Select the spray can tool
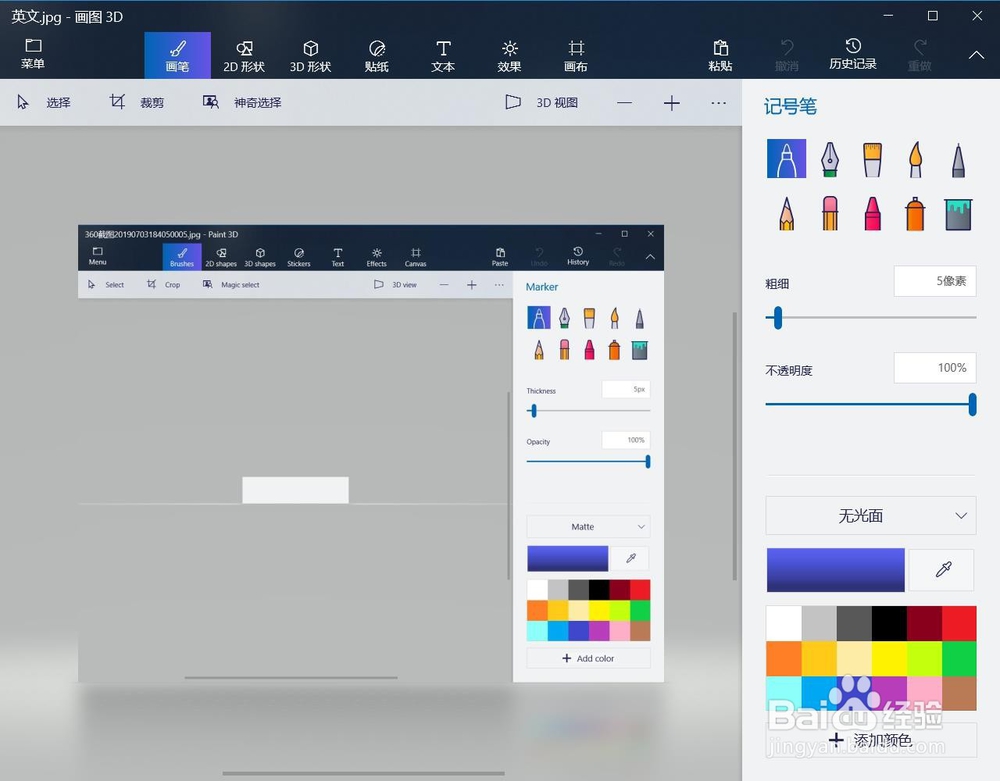 point(914,213)
